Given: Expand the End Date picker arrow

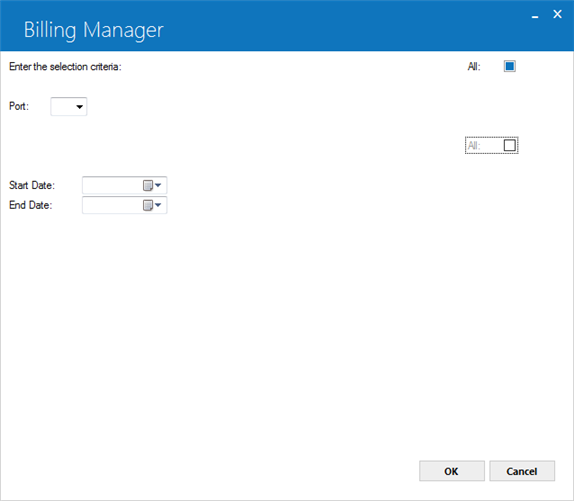Looking at the screenshot, I should point(158,205).
